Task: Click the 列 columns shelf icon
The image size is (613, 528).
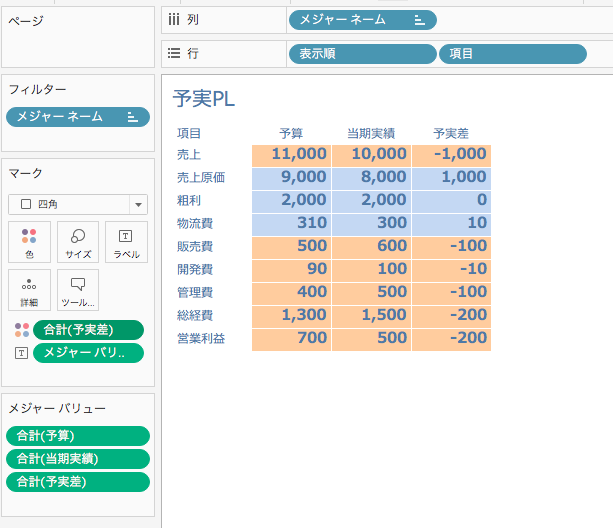Action: pyautogui.click(x=174, y=20)
